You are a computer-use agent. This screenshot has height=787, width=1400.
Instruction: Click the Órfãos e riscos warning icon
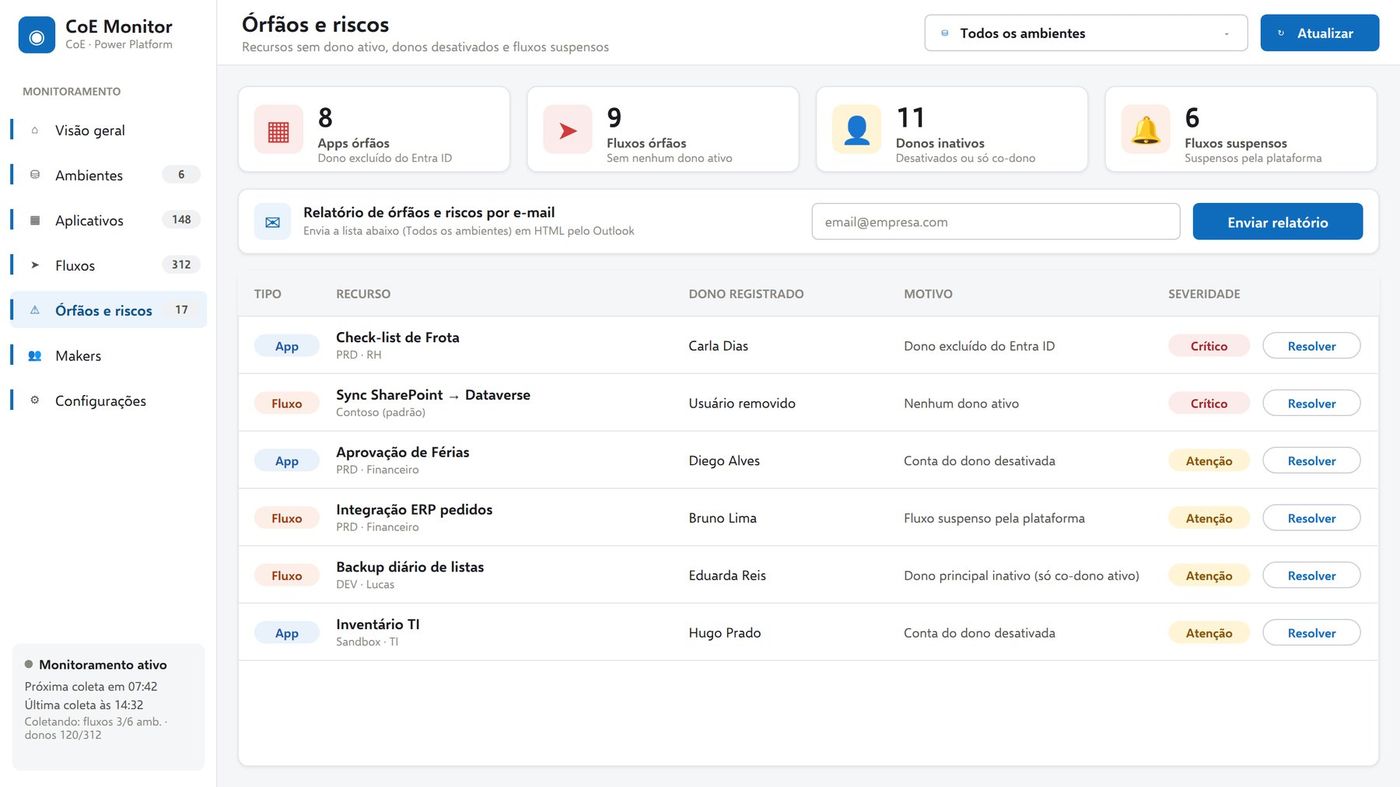click(35, 310)
